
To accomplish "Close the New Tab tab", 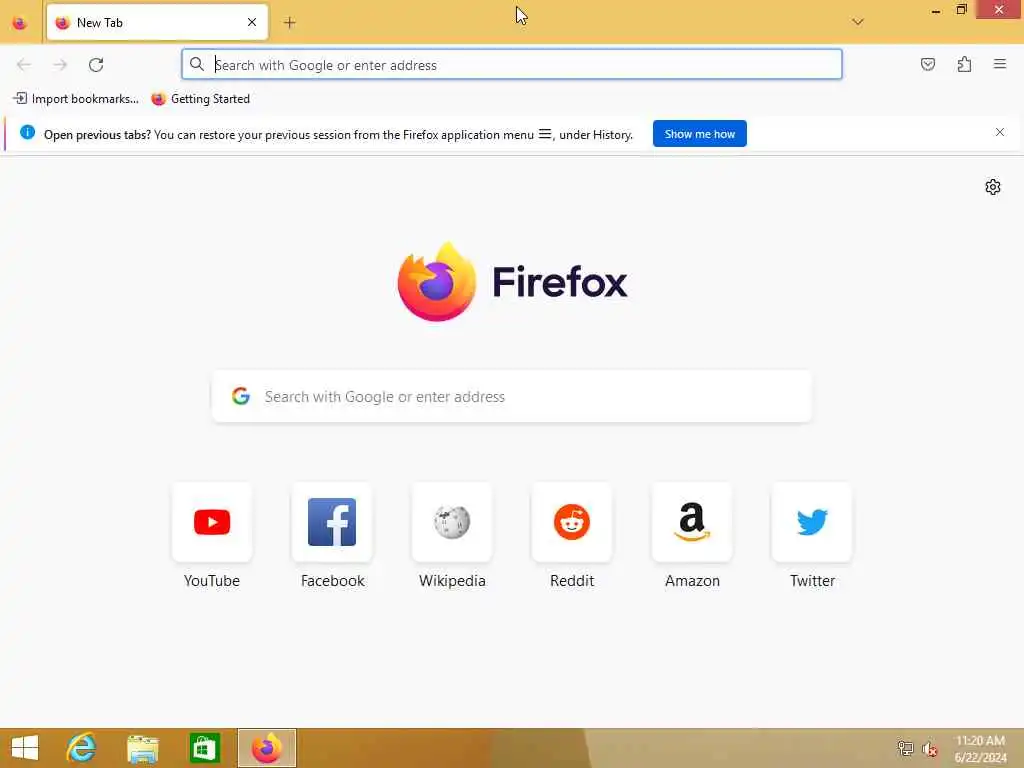I will coord(252,23).
